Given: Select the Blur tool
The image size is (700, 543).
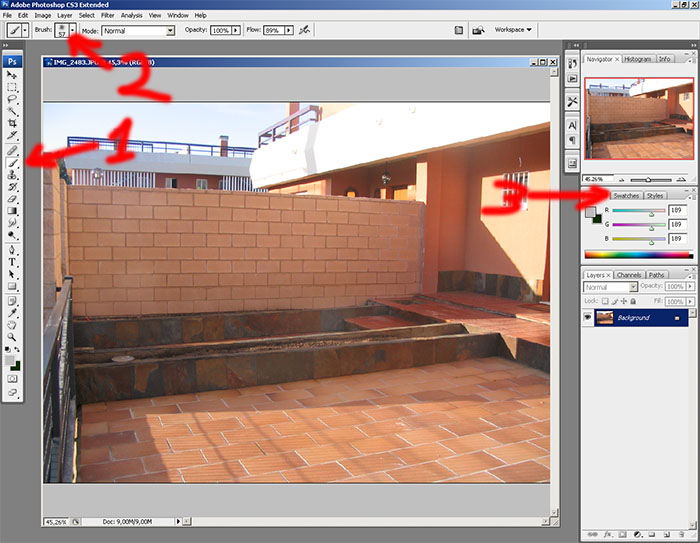Looking at the screenshot, I should [12, 222].
